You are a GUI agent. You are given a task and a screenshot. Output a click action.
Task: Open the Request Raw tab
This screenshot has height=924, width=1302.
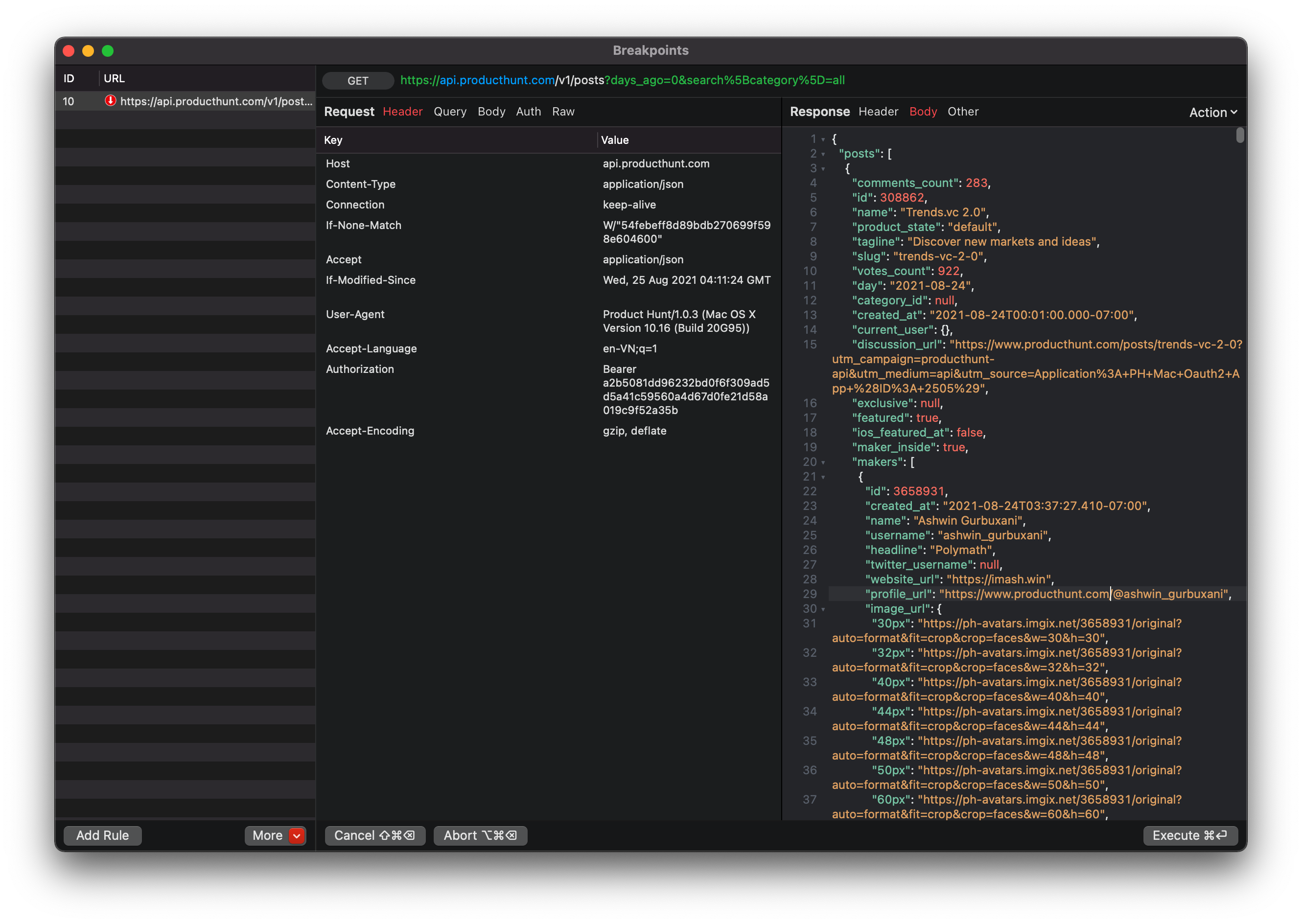[x=563, y=112]
